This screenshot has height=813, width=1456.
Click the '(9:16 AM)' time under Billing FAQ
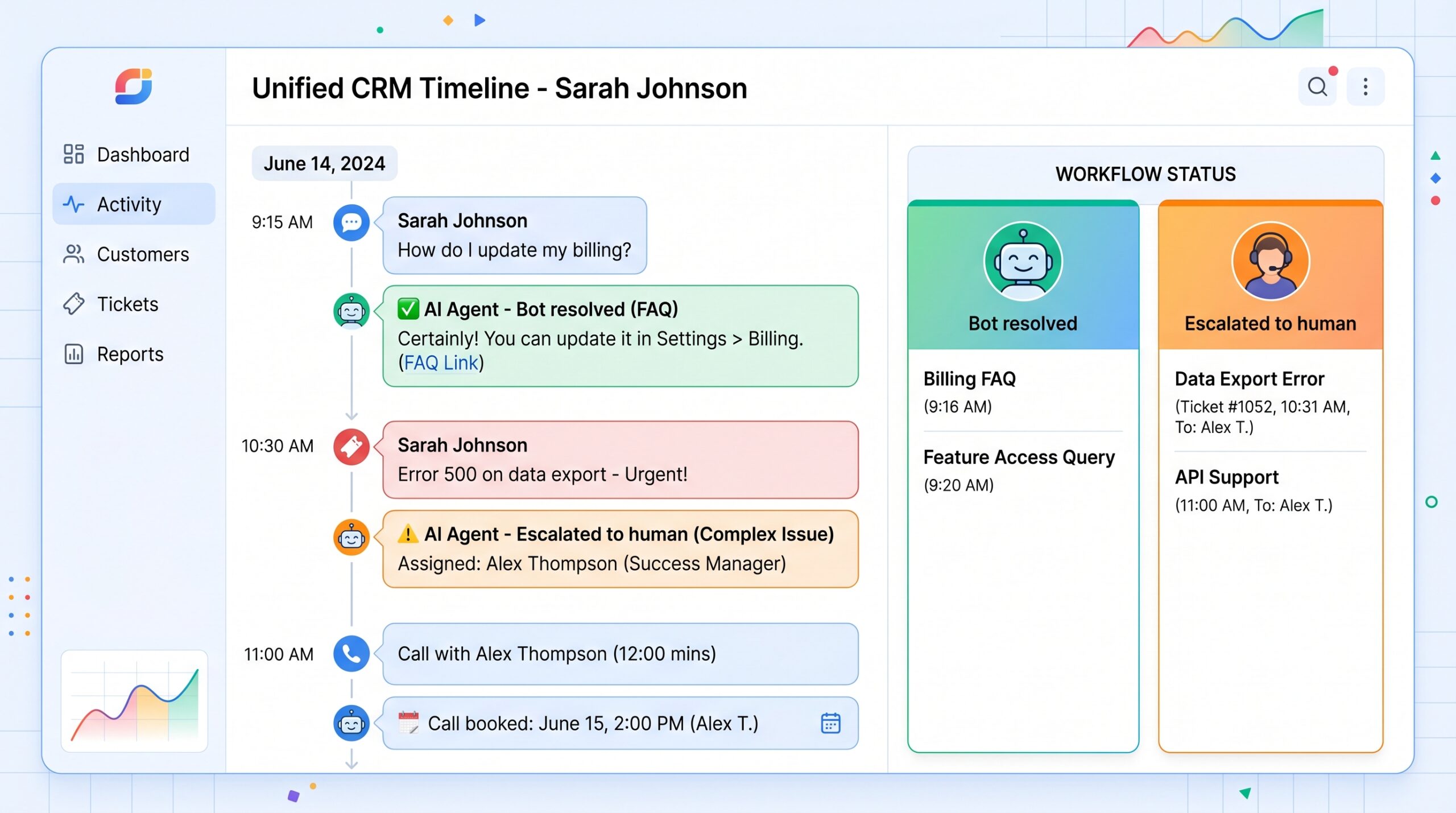point(957,406)
